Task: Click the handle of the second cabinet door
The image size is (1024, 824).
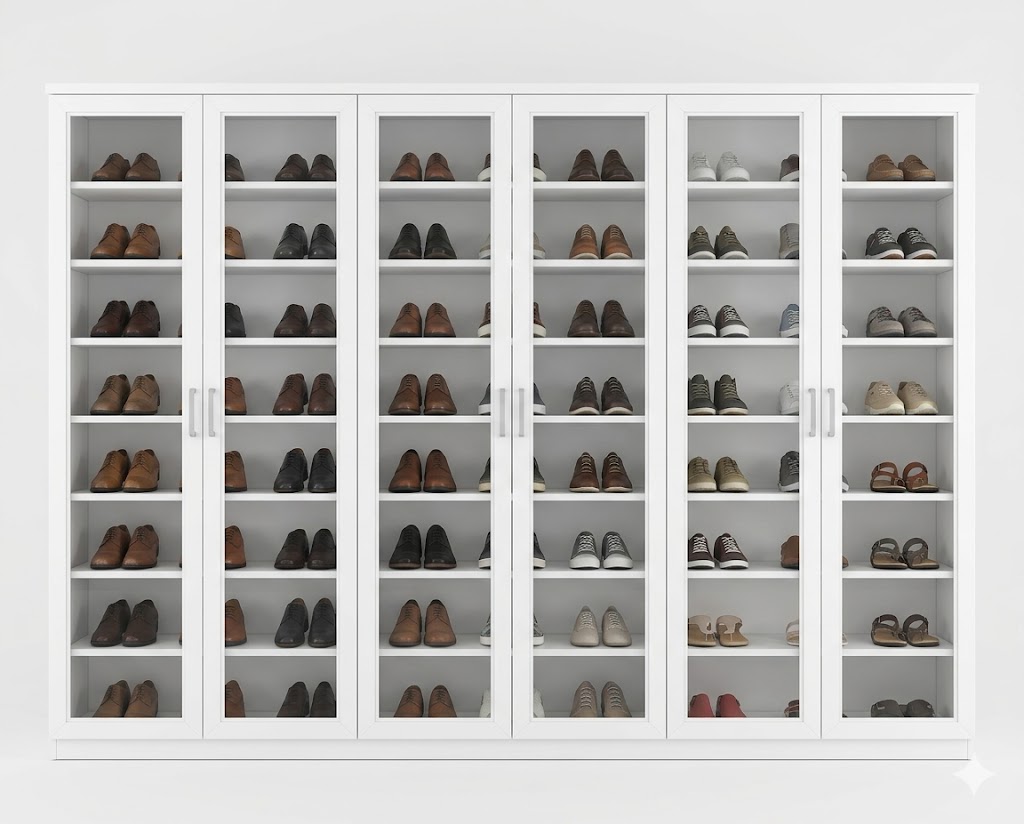Action: click(212, 413)
